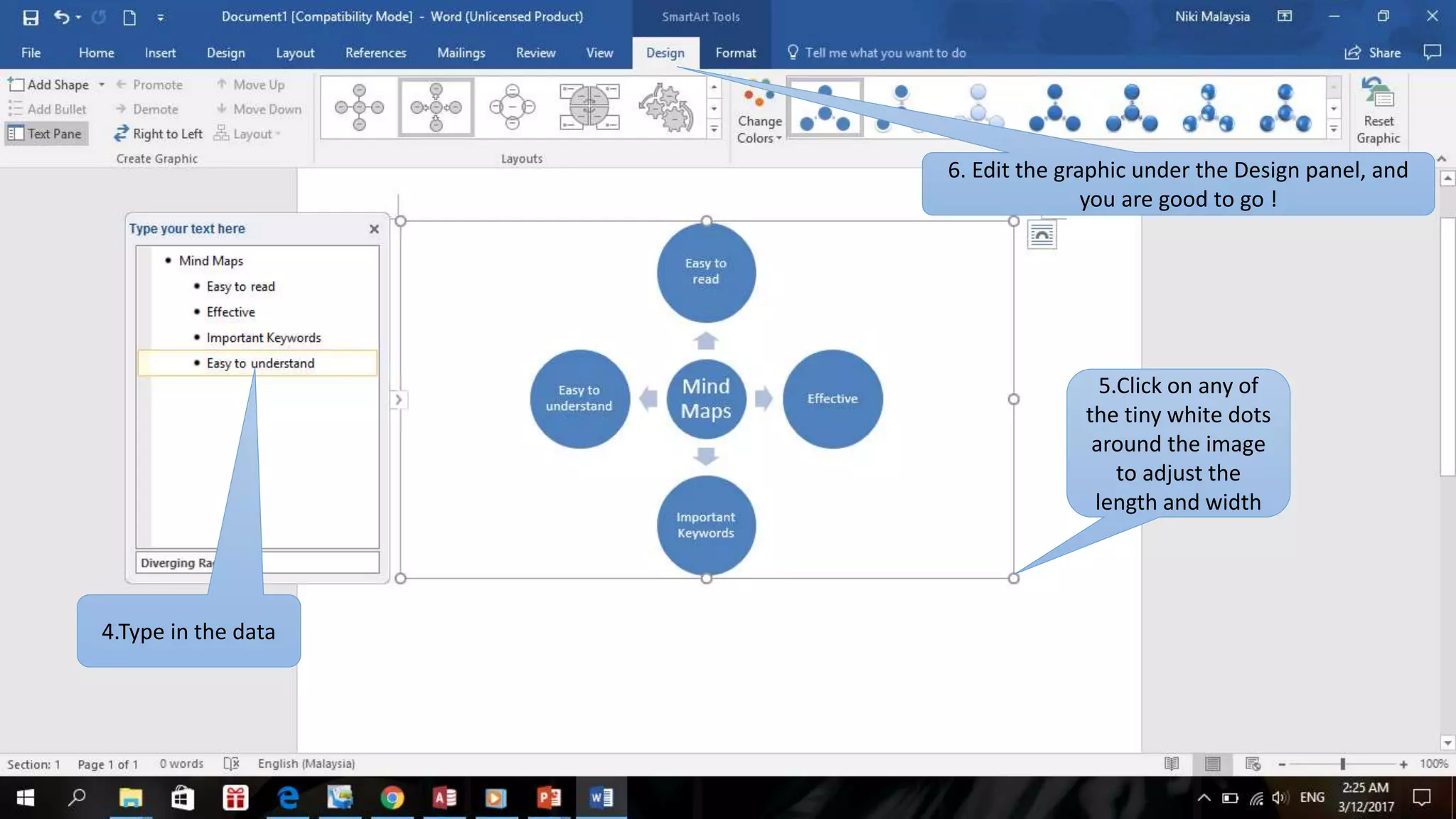Click the Layout Options icon beside graphic

pos(1042,235)
